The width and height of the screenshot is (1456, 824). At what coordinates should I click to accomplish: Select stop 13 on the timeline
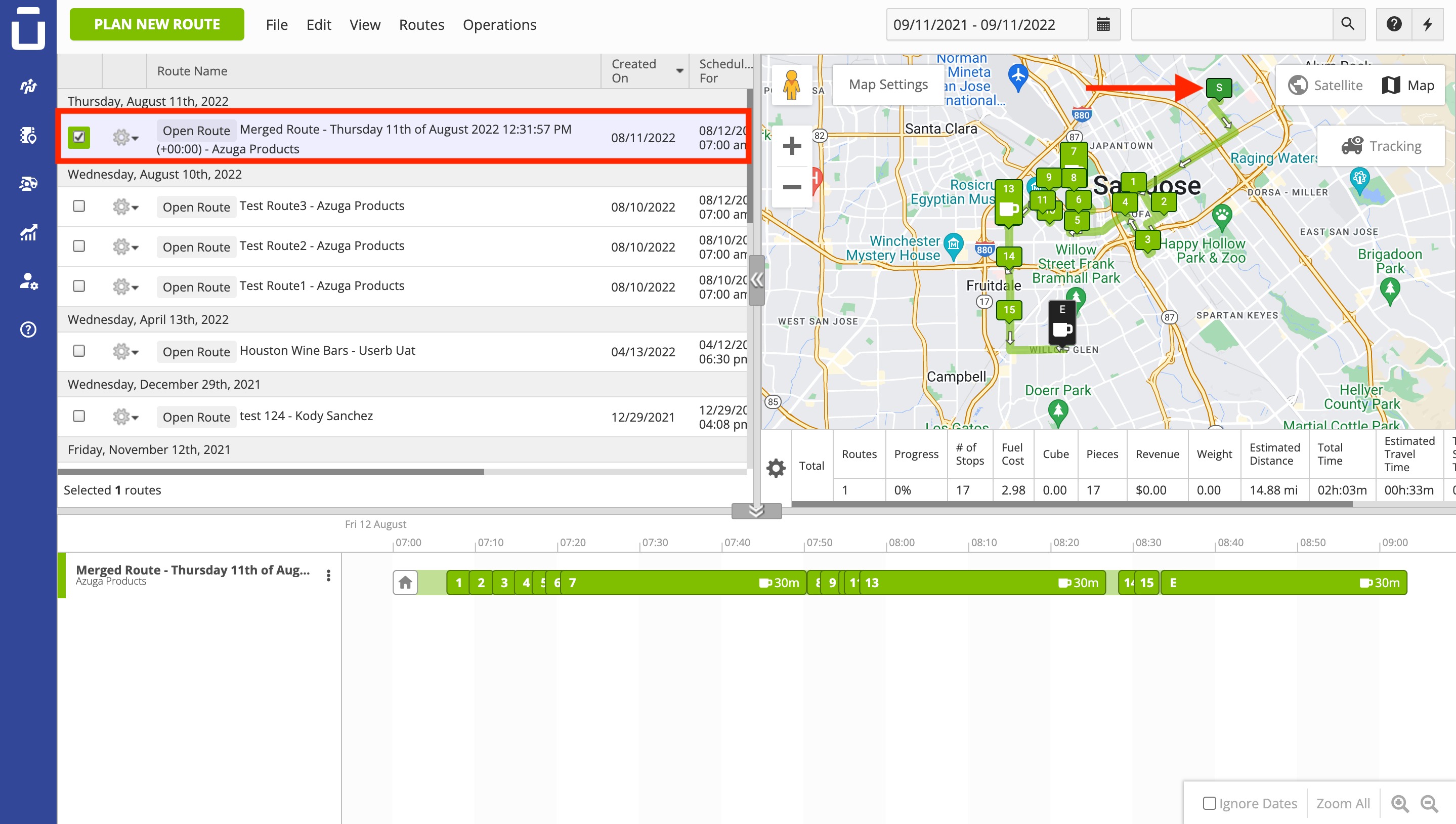[x=872, y=583]
